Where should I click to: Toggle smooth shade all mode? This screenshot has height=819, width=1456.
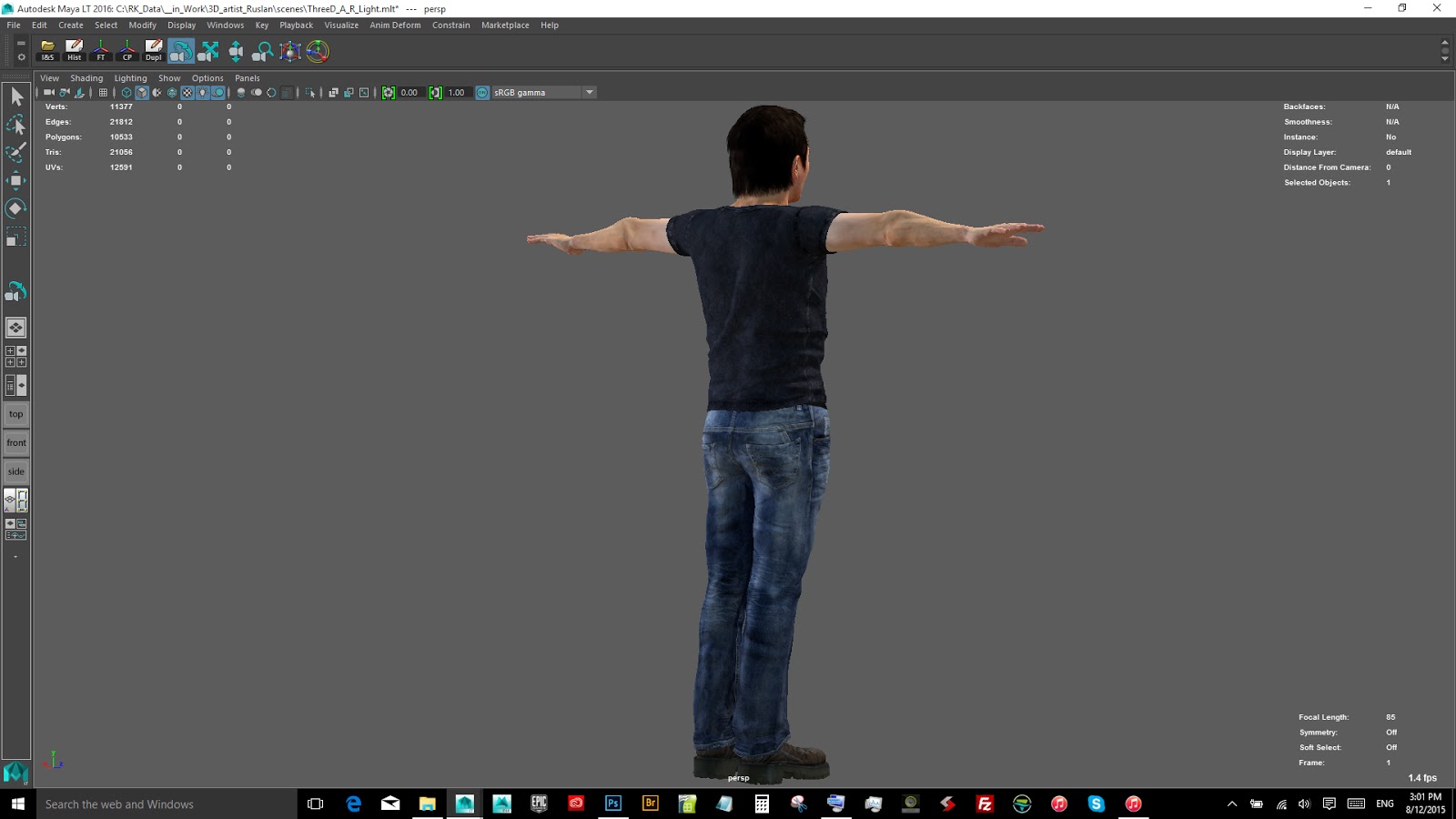pyautogui.click(x=142, y=93)
